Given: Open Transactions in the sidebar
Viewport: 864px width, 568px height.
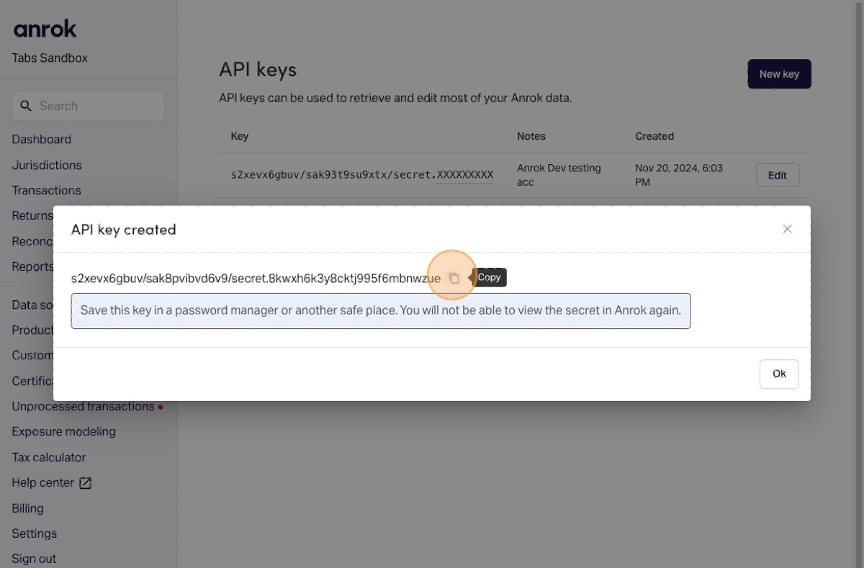Looking at the screenshot, I should [x=46, y=190].
